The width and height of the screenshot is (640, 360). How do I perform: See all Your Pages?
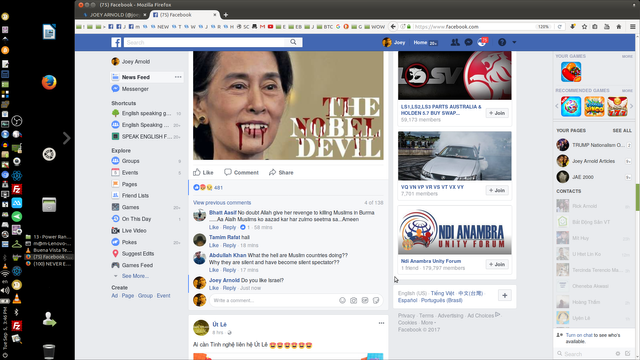click(x=622, y=131)
